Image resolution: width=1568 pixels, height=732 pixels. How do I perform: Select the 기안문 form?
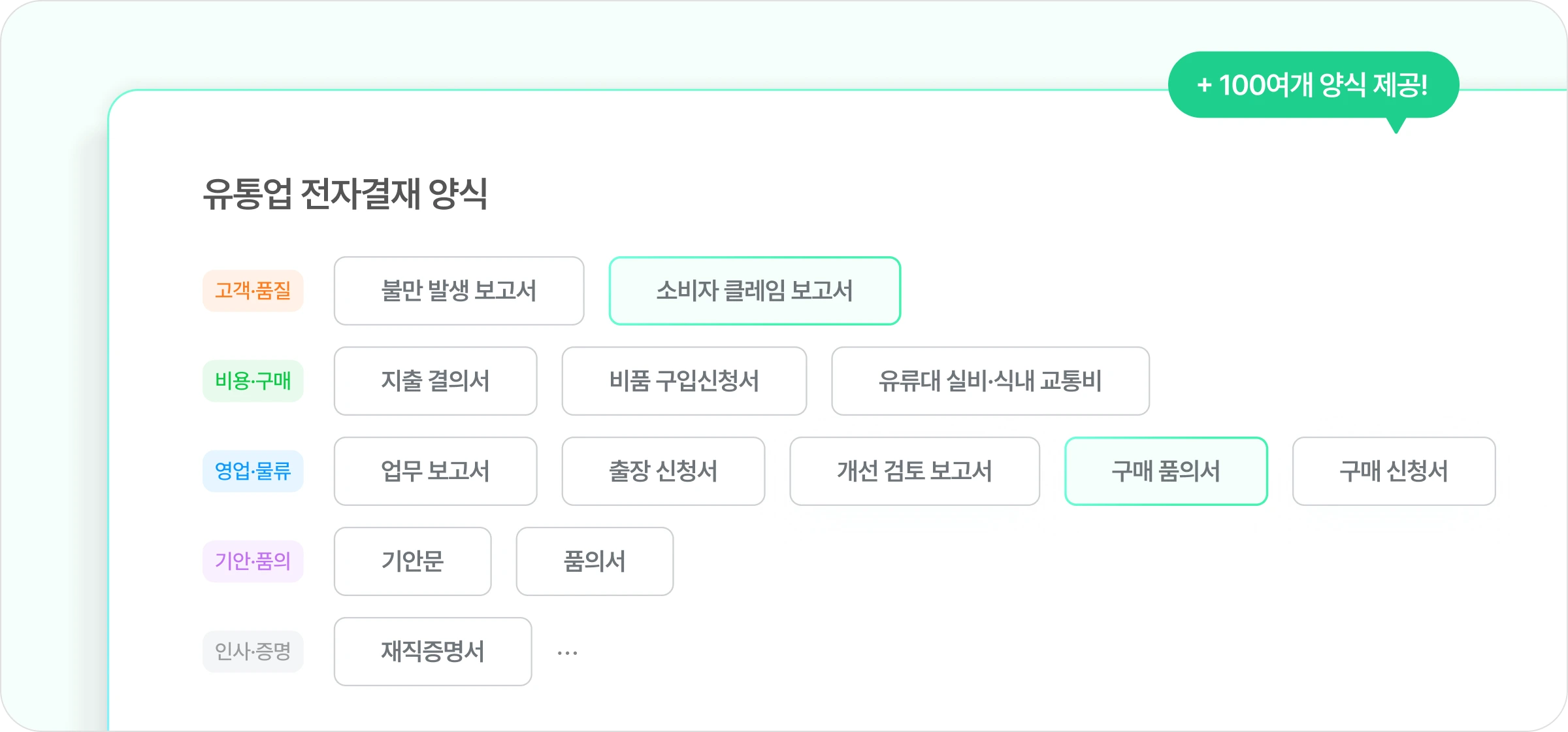[412, 562]
